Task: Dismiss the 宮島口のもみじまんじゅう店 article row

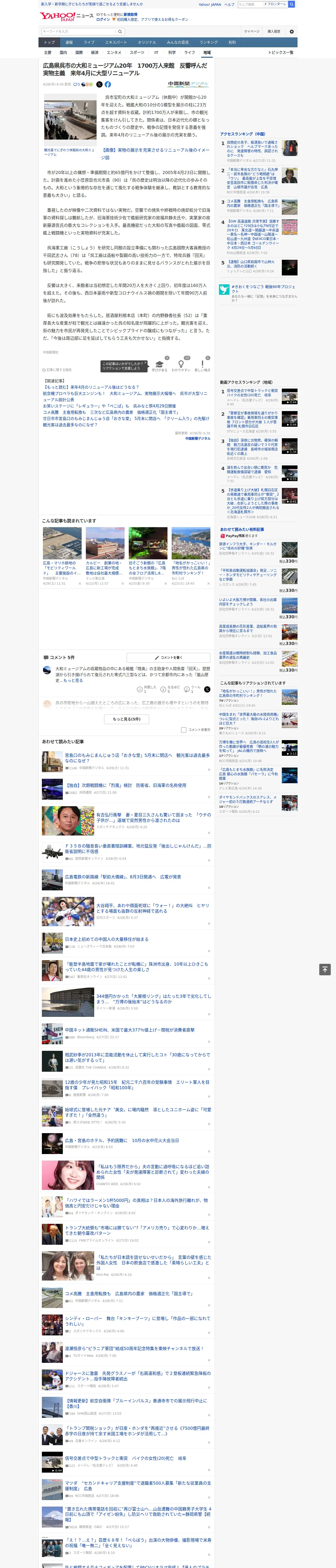Action: (x=209, y=769)
